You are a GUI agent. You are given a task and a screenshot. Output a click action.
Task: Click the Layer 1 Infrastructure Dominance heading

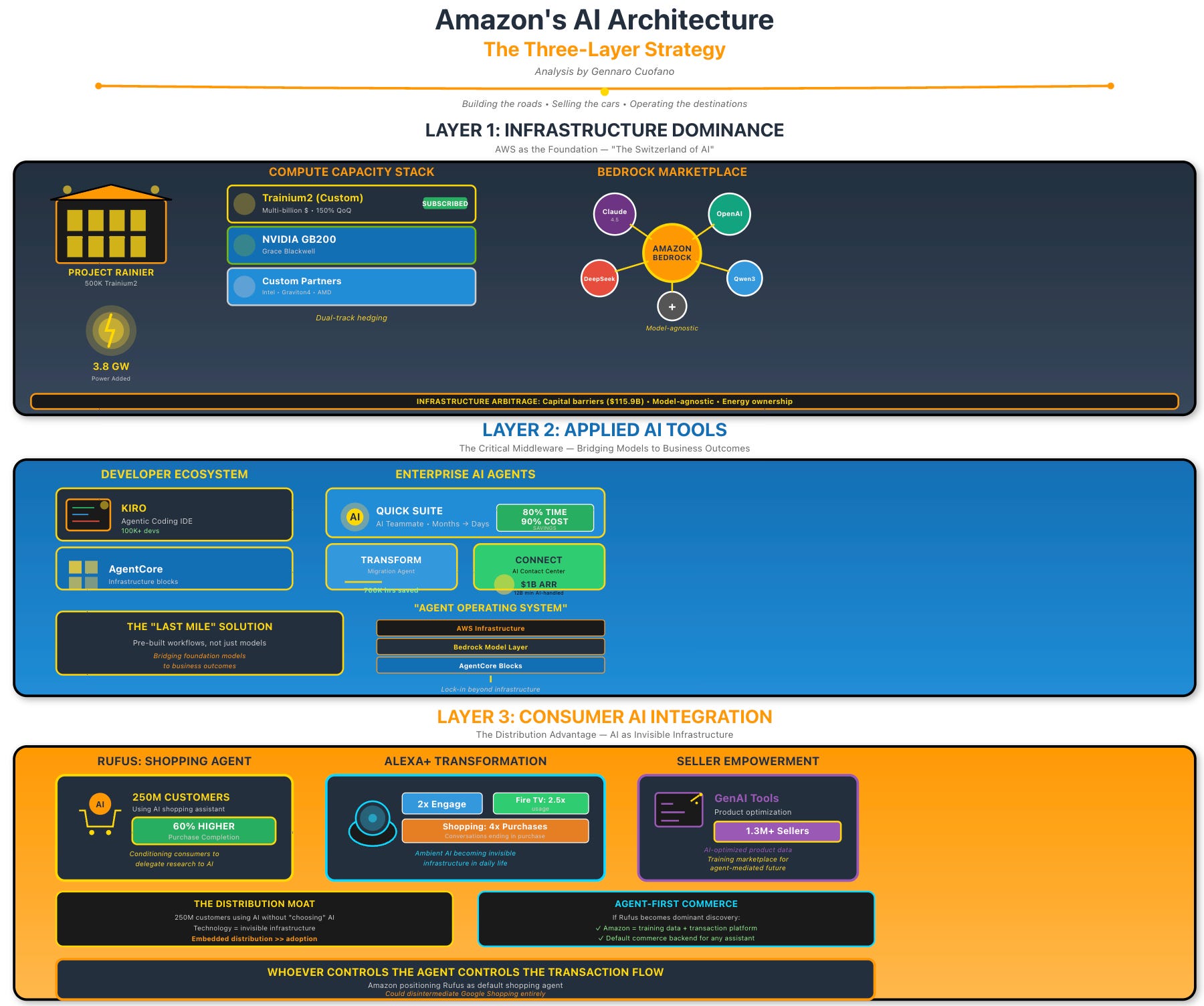click(x=604, y=130)
